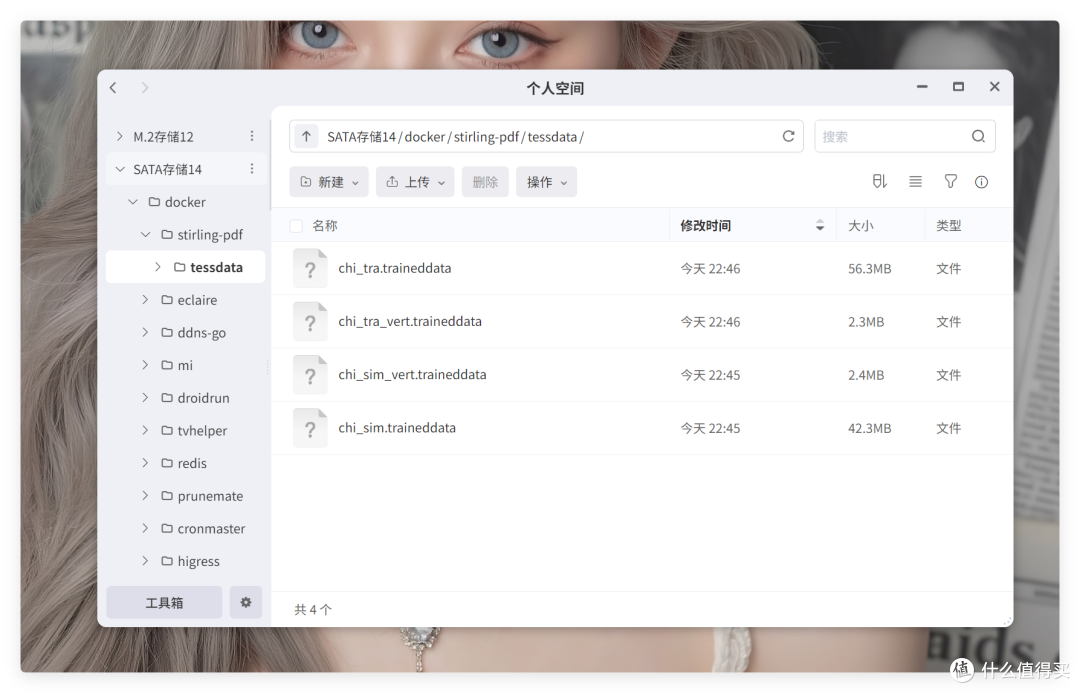Image resolution: width=1080 pixels, height=693 pixels.
Task: Select the ddns-go folder in sidebar
Action: click(201, 332)
